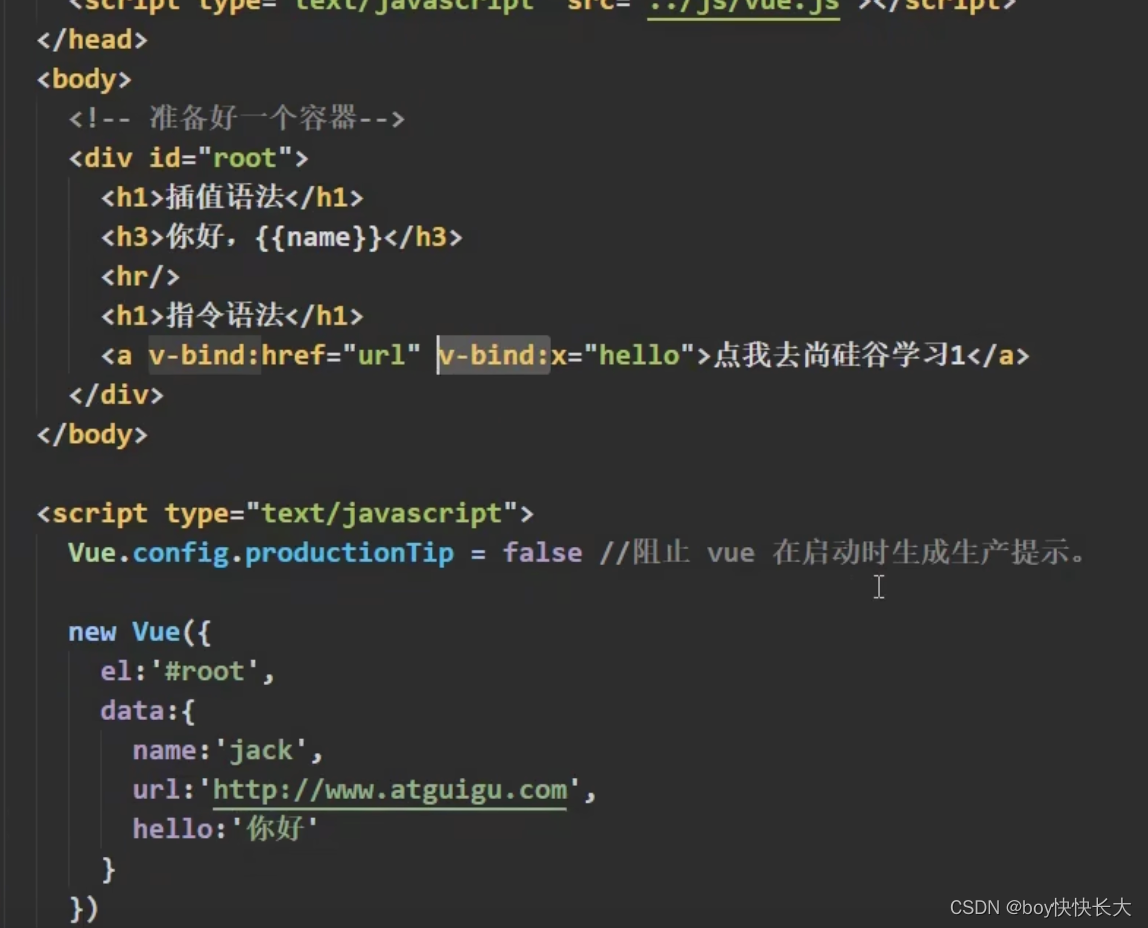Click the ../js/vue.js src path

(x=743, y=6)
